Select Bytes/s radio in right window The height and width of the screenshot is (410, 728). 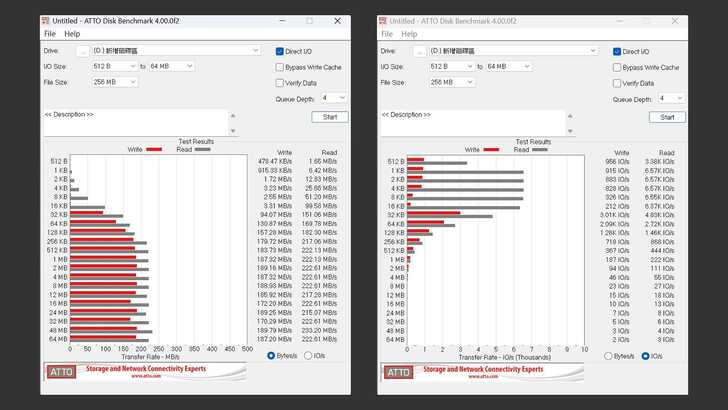(608, 356)
